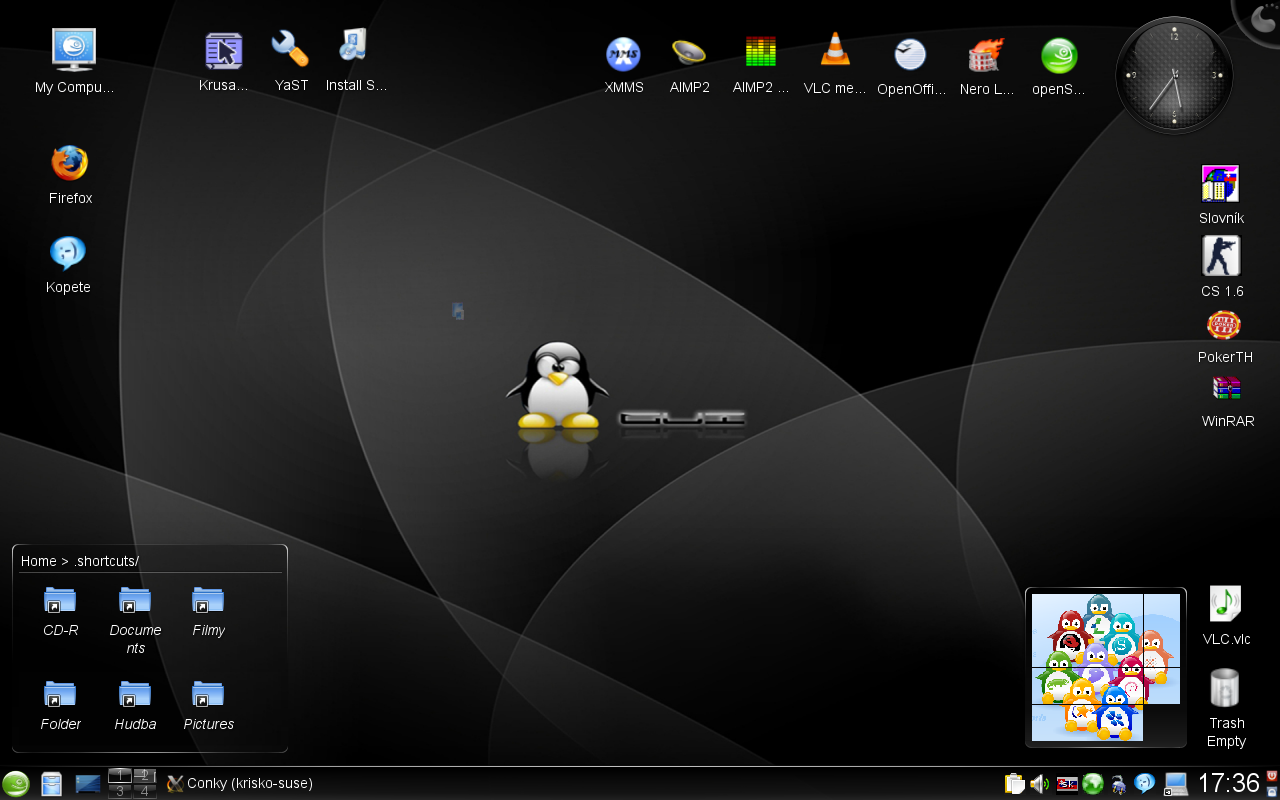The width and height of the screenshot is (1280, 800).
Task: Open AIMP2 icon with the equalizer bars
Action: pyautogui.click(x=761, y=64)
